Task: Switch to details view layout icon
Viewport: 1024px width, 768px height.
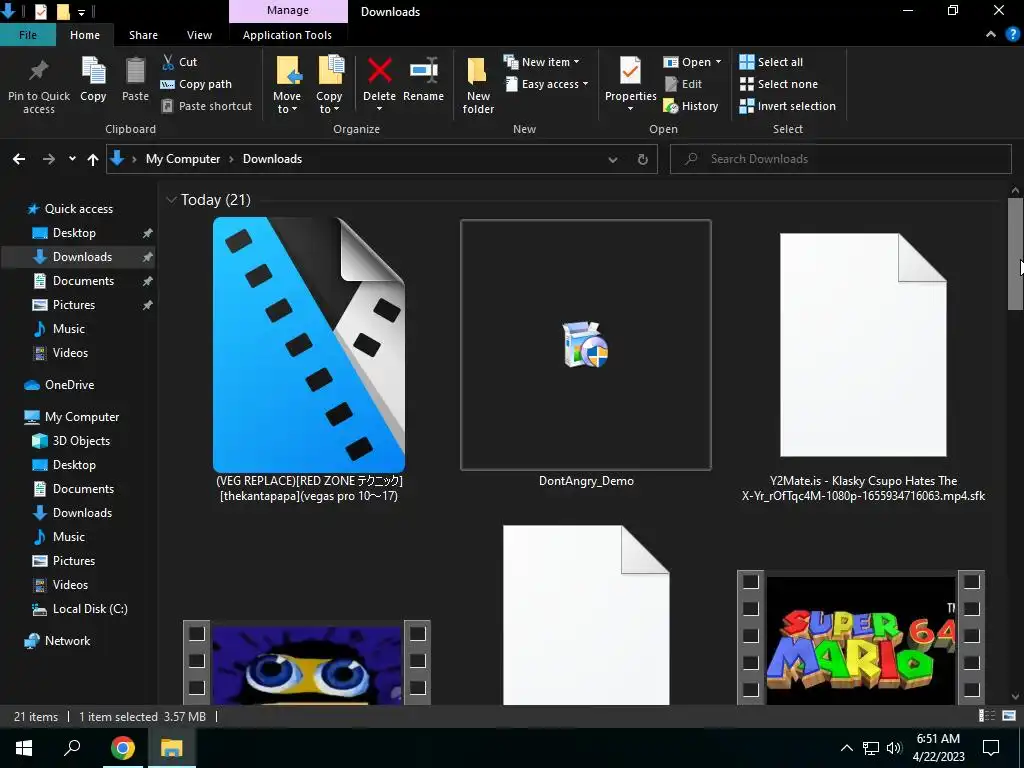Action: click(x=987, y=716)
